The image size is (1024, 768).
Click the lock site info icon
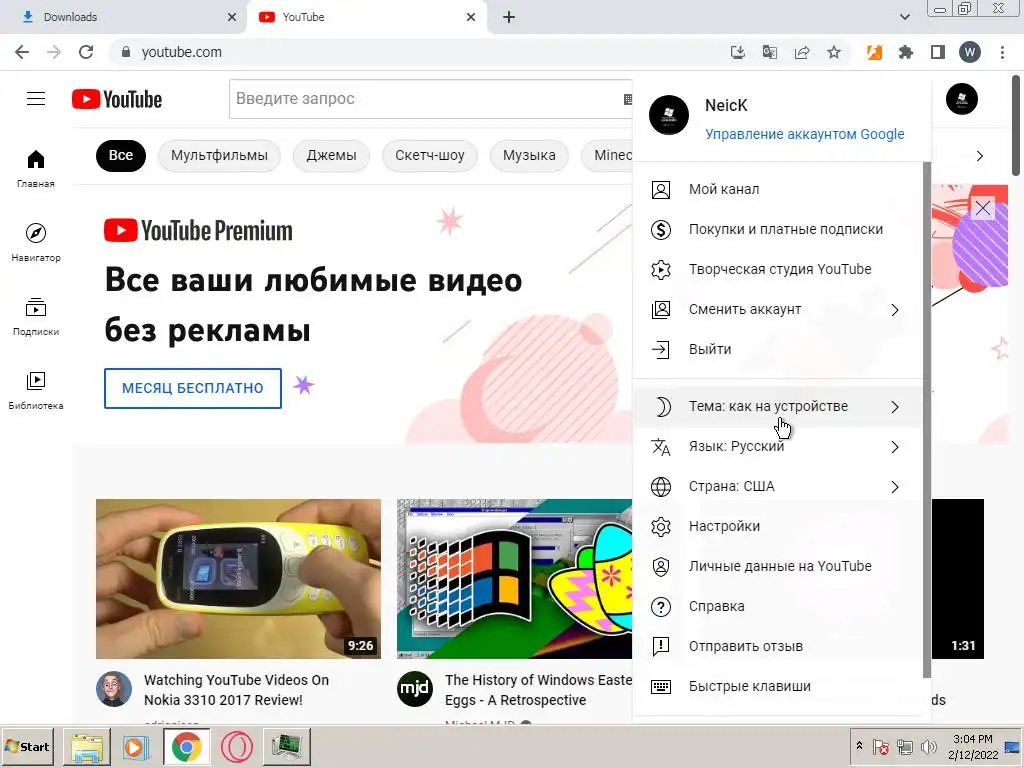pyautogui.click(x=126, y=52)
